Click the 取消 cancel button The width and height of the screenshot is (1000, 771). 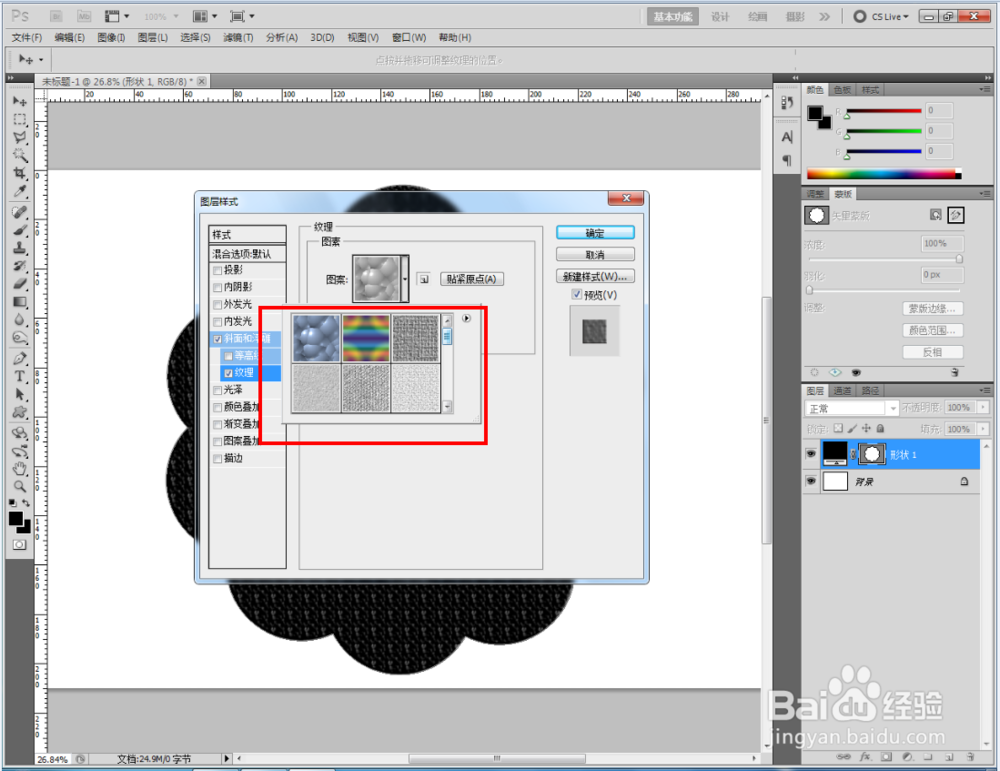tap(595, 254)
